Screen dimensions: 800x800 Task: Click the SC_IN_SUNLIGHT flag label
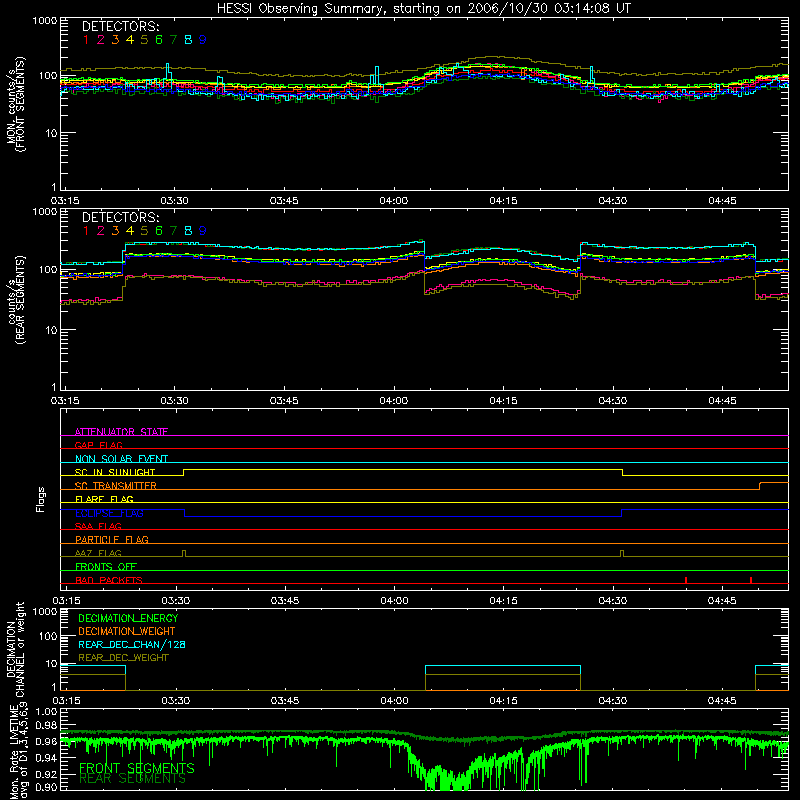[115, 472]
